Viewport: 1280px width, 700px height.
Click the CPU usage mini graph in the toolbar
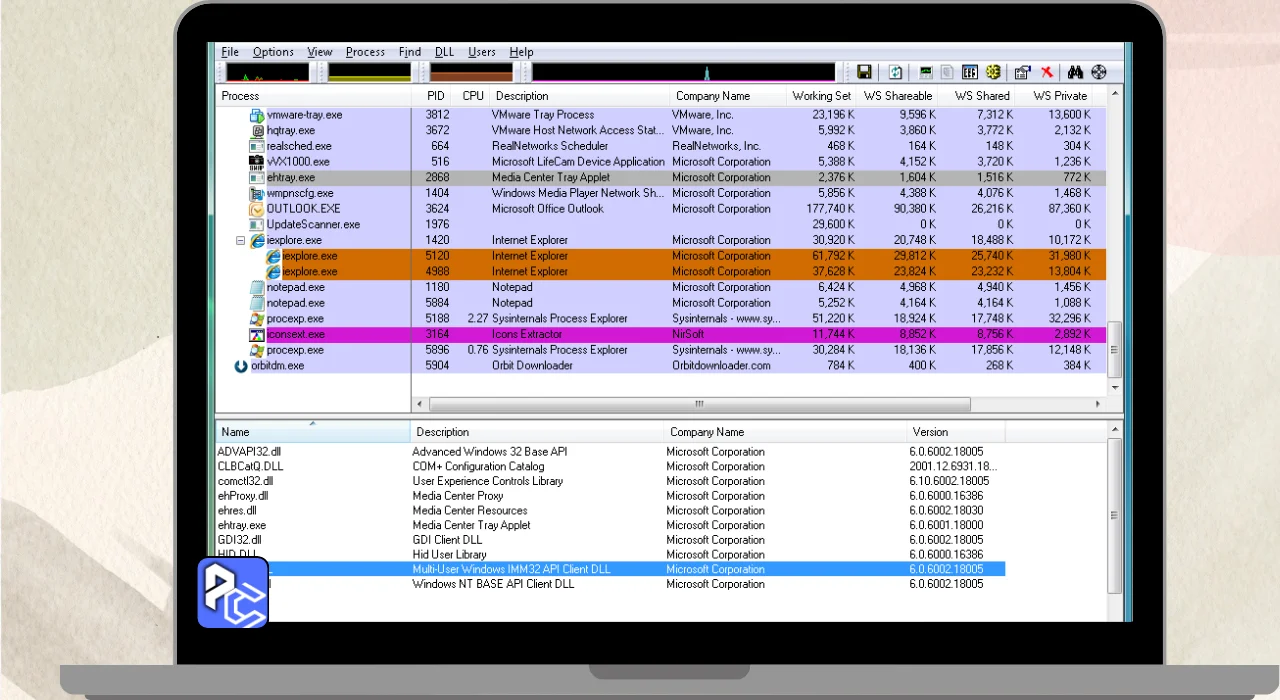[267, 72]
